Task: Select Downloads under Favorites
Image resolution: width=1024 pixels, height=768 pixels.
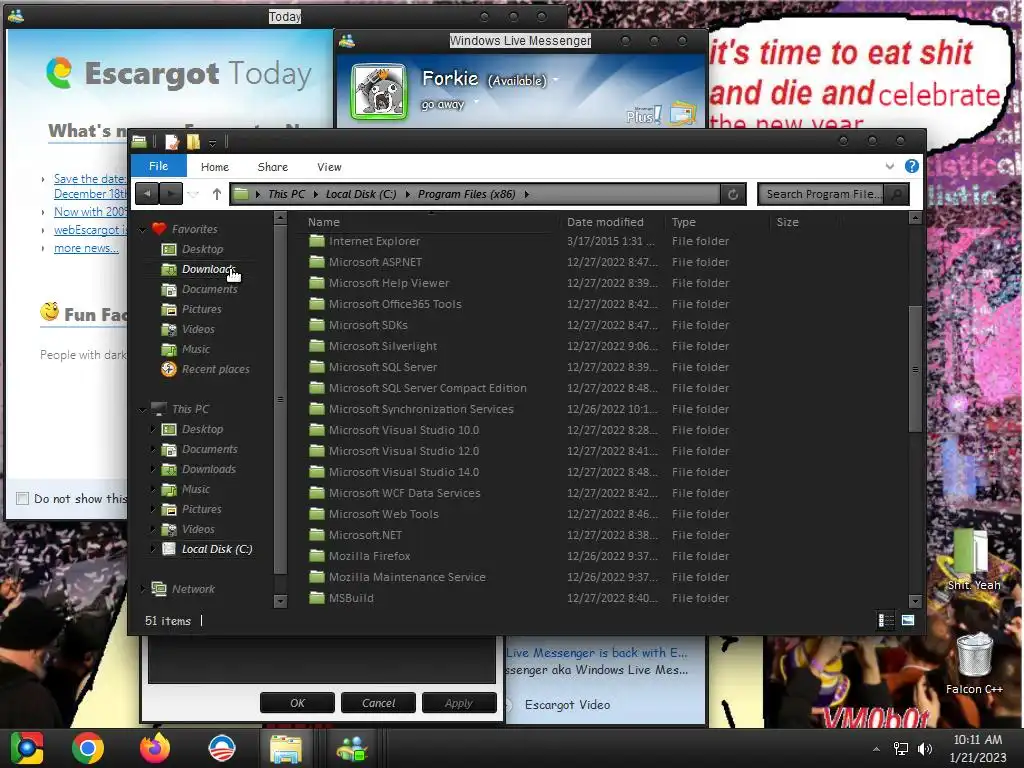Action: pos(208,269)
